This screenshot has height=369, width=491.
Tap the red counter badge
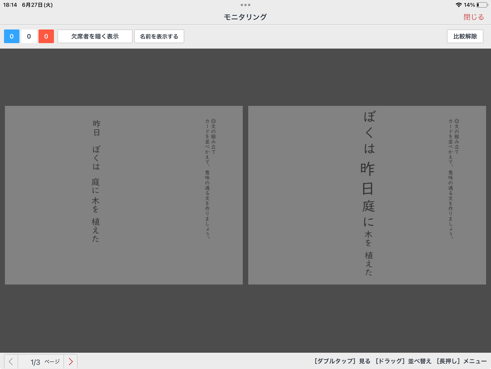[x=46, y=36]
